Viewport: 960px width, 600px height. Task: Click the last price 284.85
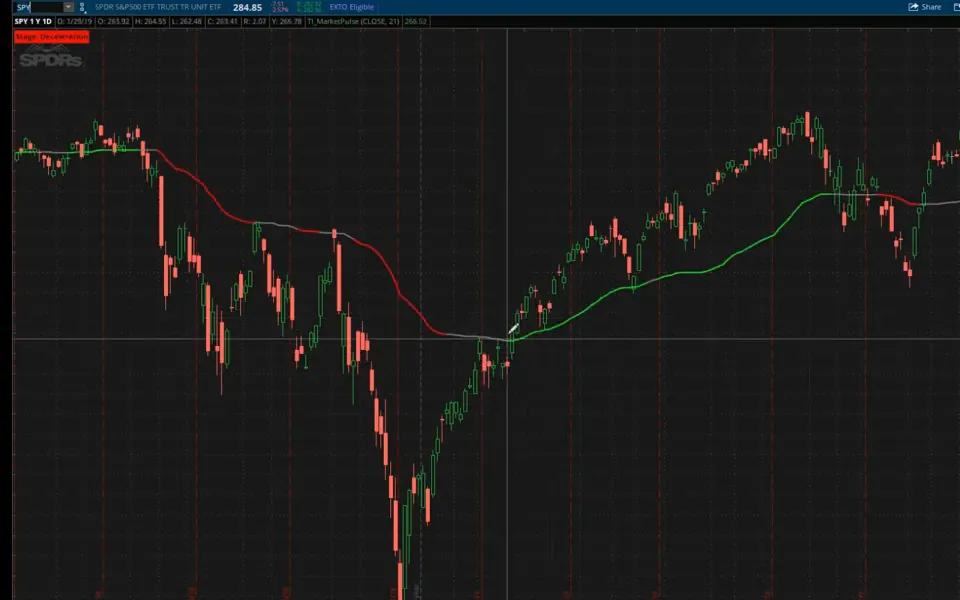point(247,7)
